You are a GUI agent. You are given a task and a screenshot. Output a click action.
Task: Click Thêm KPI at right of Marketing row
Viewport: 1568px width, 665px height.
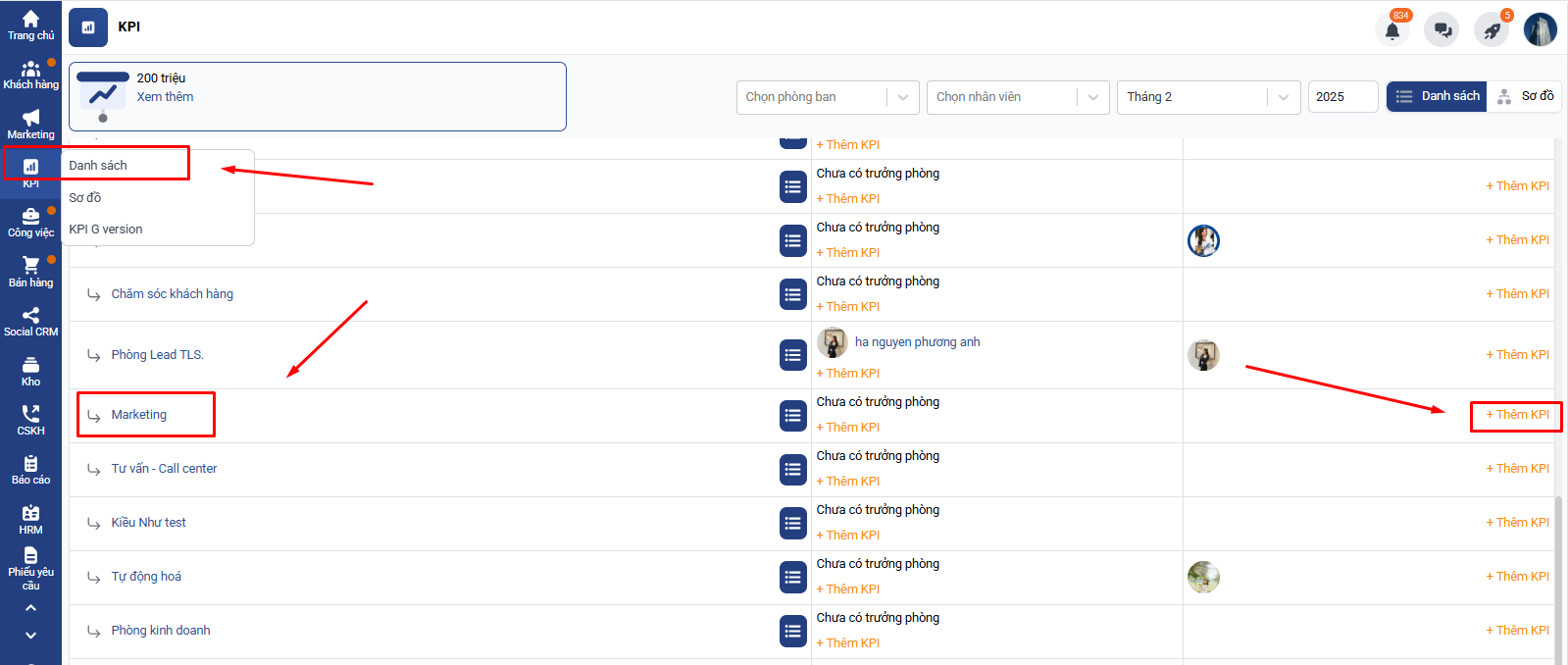[1517, 415]
